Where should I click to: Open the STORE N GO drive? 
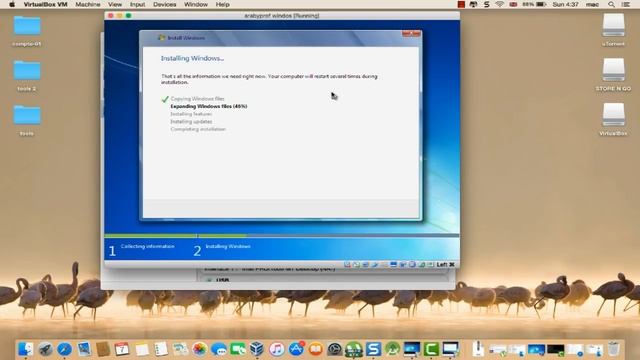(x=613, y=75)
